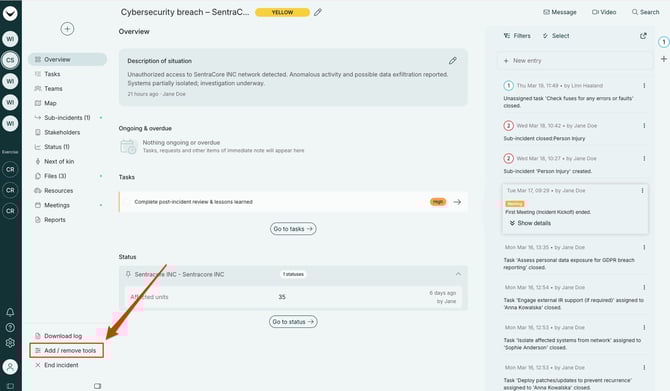Open Sub-incidents (1) in the sidebar
Viewport: 670px width, 391px height.
68,118
